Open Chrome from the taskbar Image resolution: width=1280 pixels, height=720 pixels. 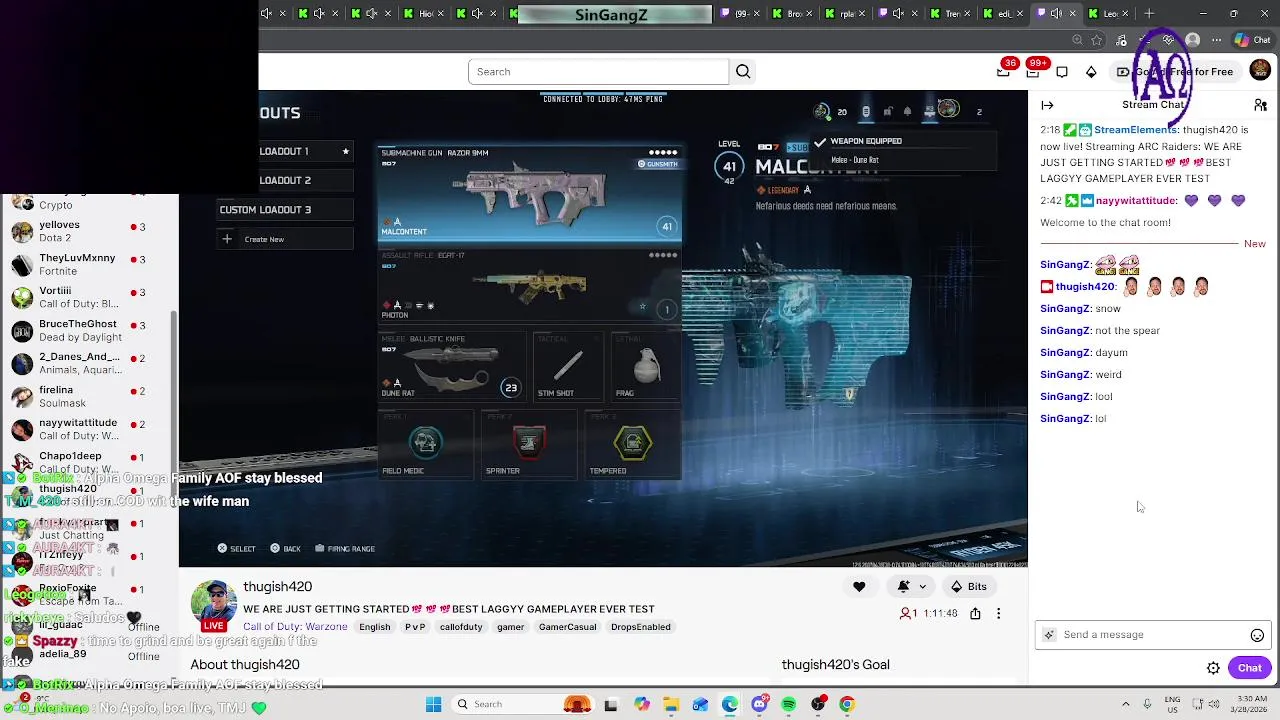coord(847,704)
